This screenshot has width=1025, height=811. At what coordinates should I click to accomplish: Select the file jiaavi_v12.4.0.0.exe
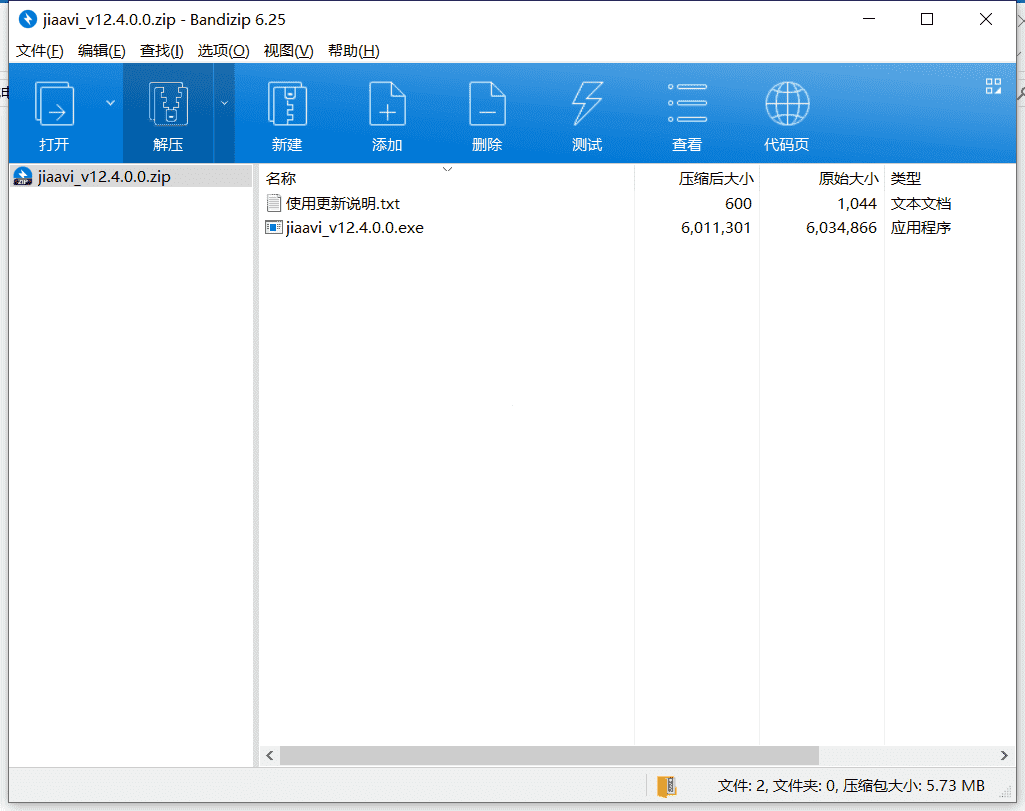pyautogui.click(x=354, y=228)
